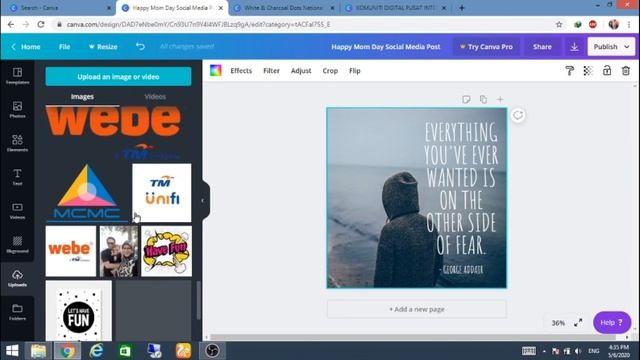Open the Publish dropdown
Image resolution: width=640 pixels, height=360 pixels.
click(611, 47)
